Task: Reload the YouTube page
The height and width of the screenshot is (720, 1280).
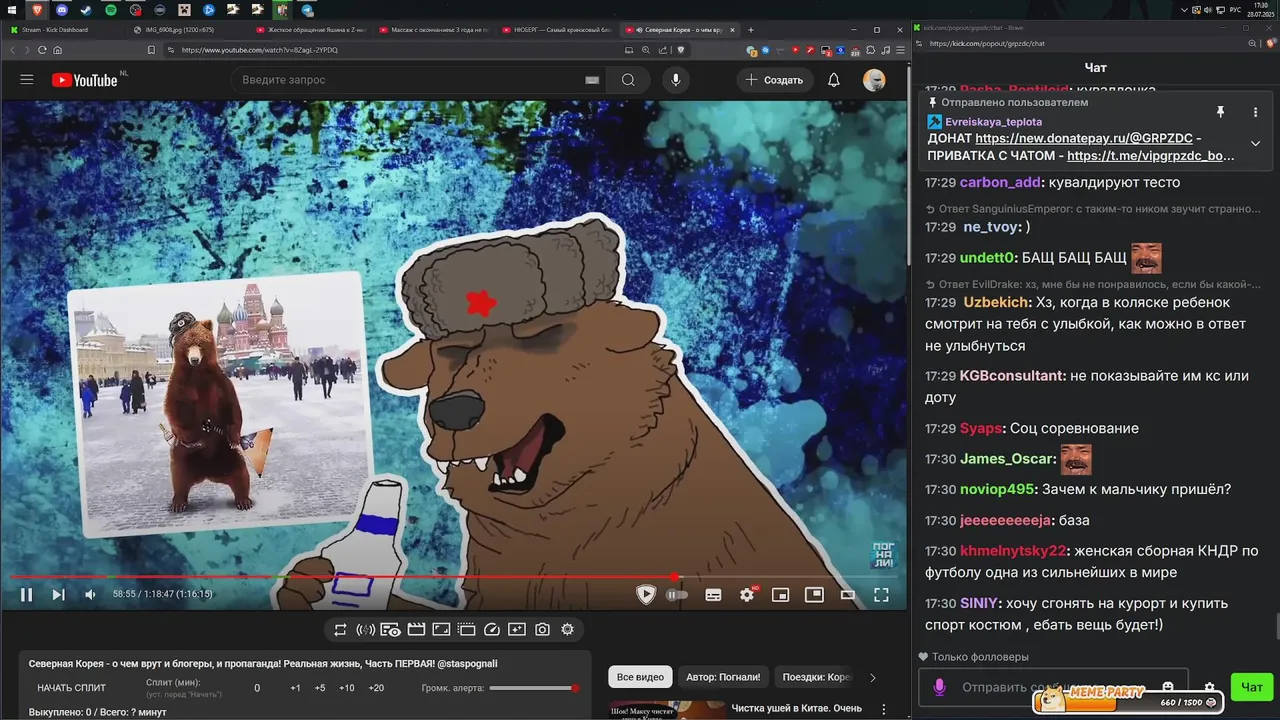Action: click(x=42, y=50)
